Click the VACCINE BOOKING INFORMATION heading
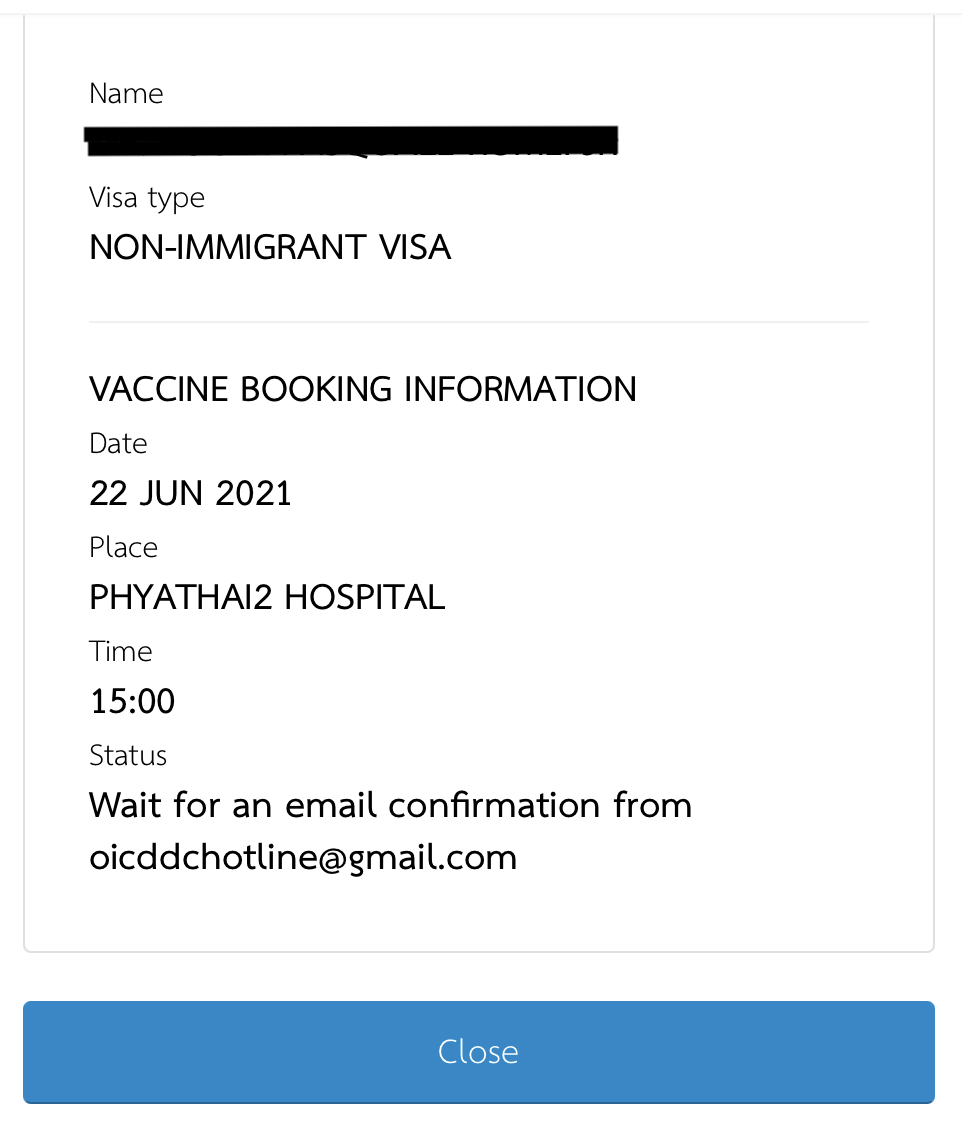Image resolution: width=962 pixels, height=1134 pixels. (362, 390)
